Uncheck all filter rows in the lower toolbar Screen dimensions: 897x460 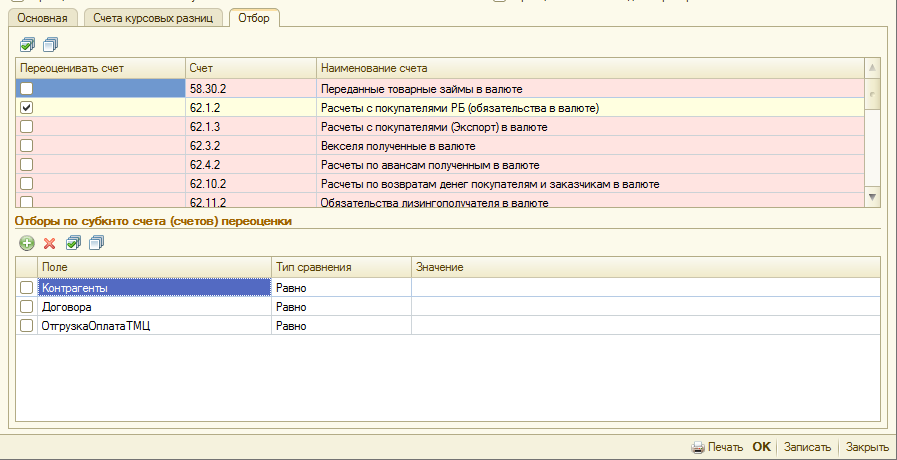[x=96, y=243]
